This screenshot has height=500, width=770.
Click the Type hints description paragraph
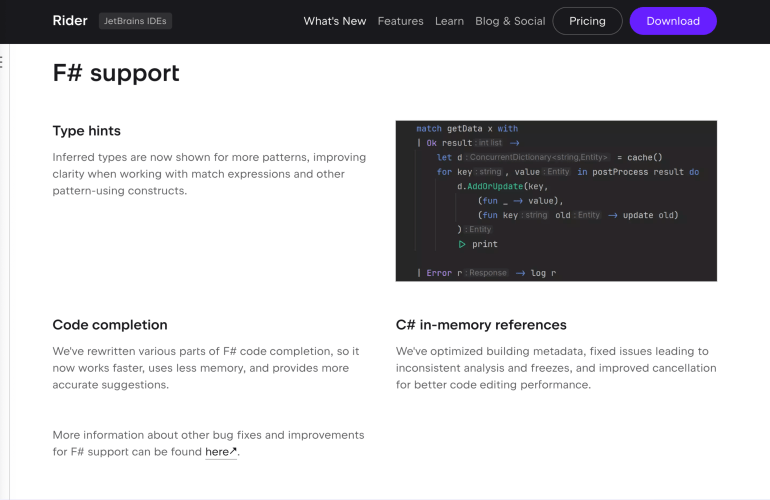[209, 174]
